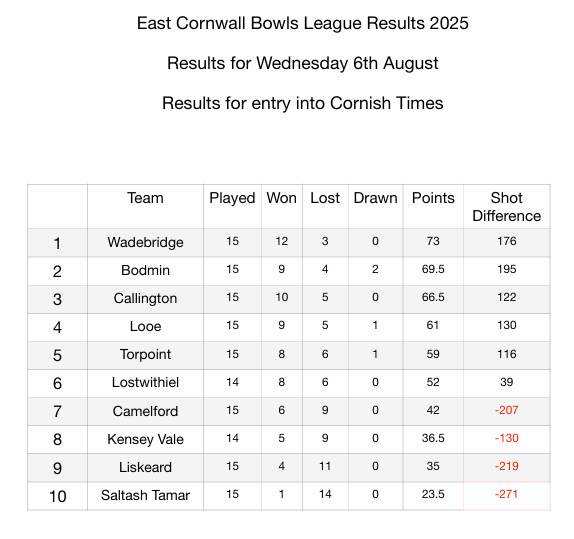
Task: Click Camelford's red -207 shot difference
Action: [507, 410]
